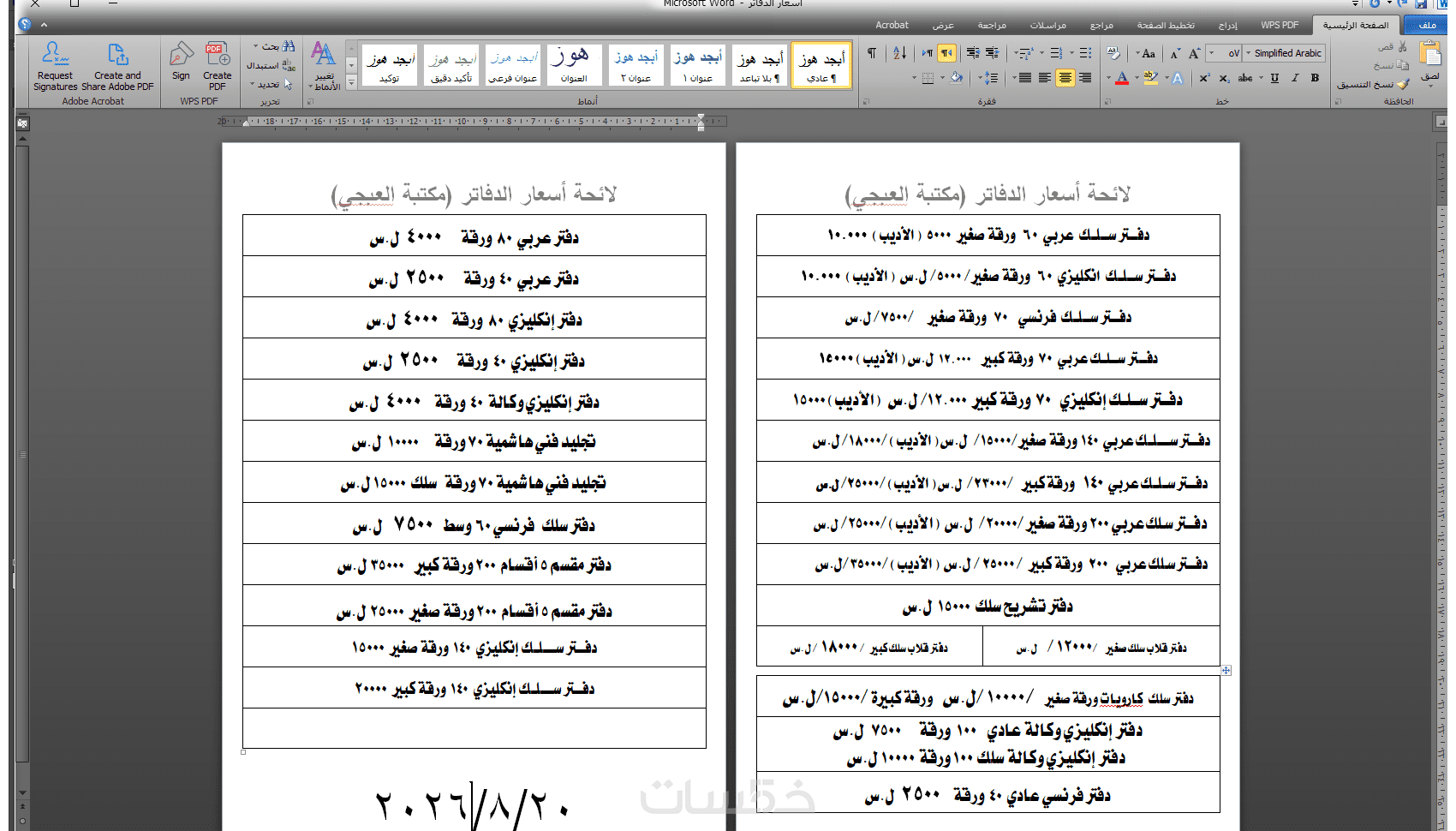The width and height of the screenshot is (1456, 831).
Task: Toggle Bold formatting
Action: click(x=1315, y=78)
